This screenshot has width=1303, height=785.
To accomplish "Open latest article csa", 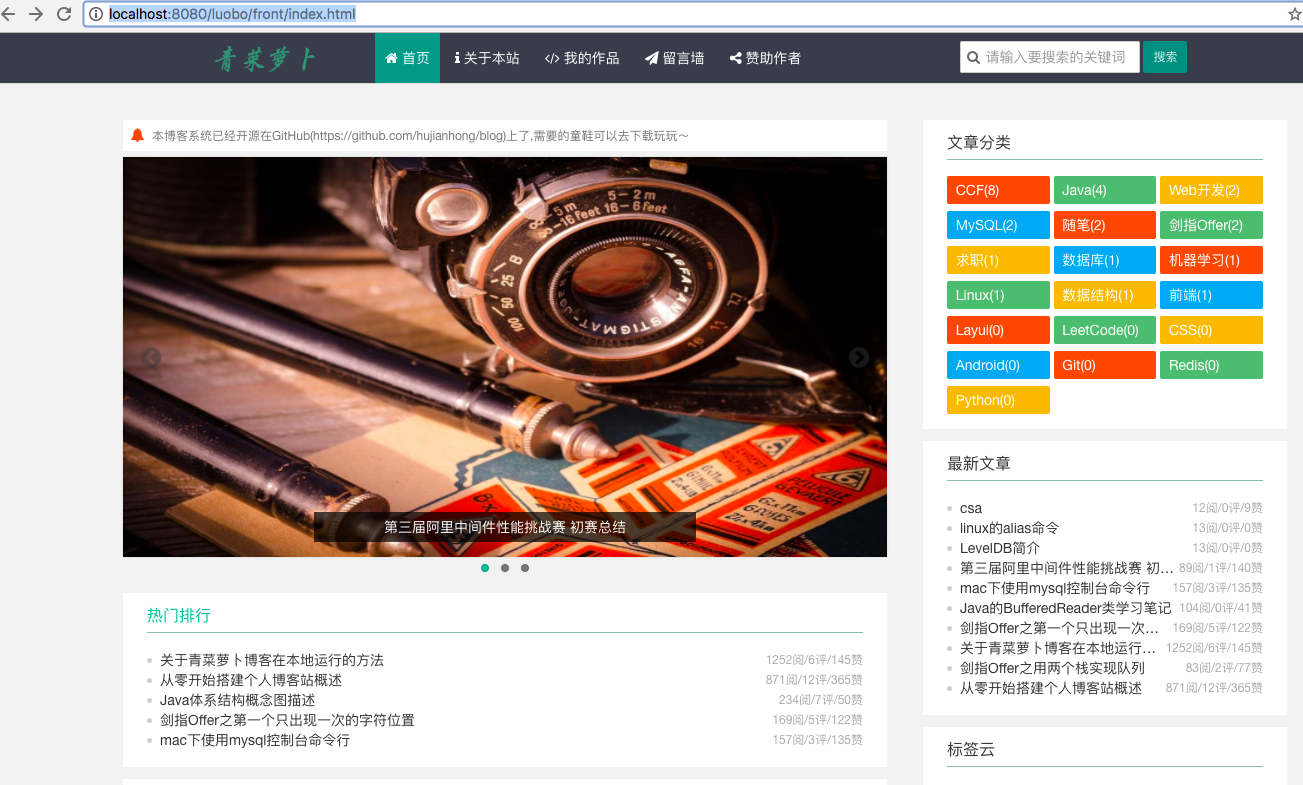I will (971, 508).
